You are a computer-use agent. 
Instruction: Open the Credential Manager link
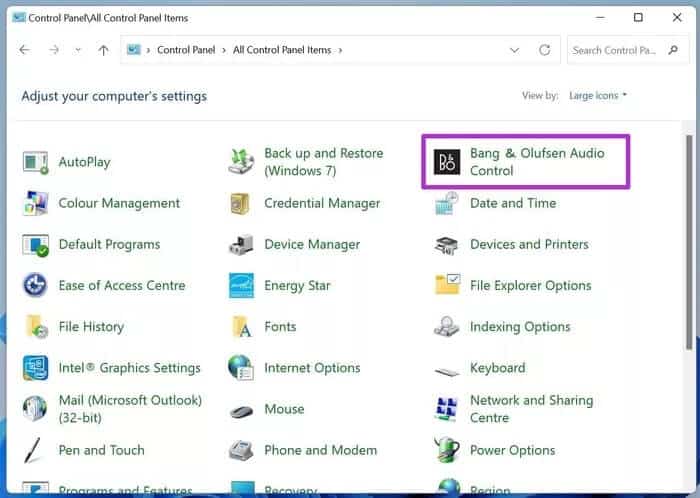322,203
